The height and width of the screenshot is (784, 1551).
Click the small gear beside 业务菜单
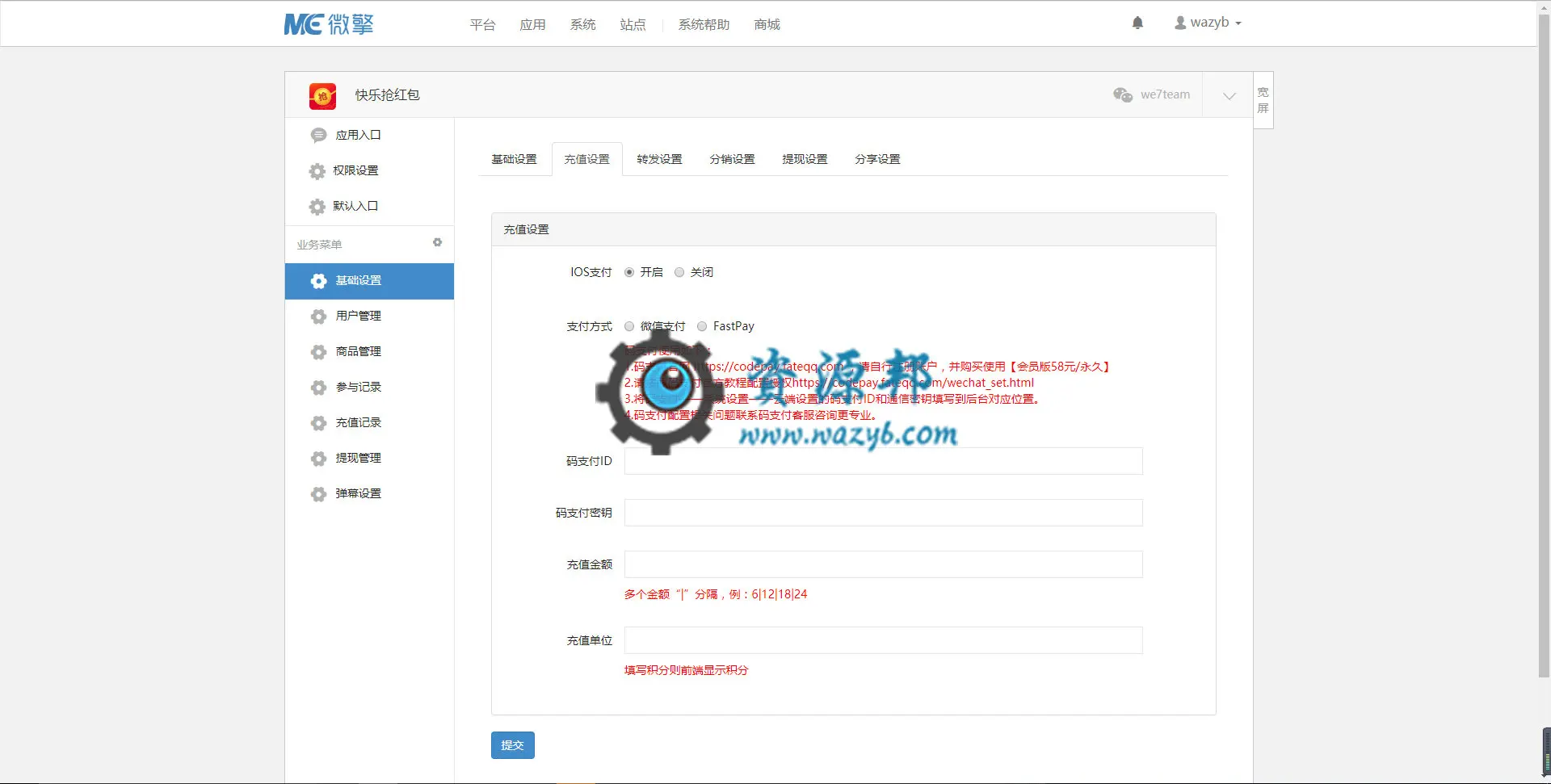pyautogui.click(x=437, y=242)
